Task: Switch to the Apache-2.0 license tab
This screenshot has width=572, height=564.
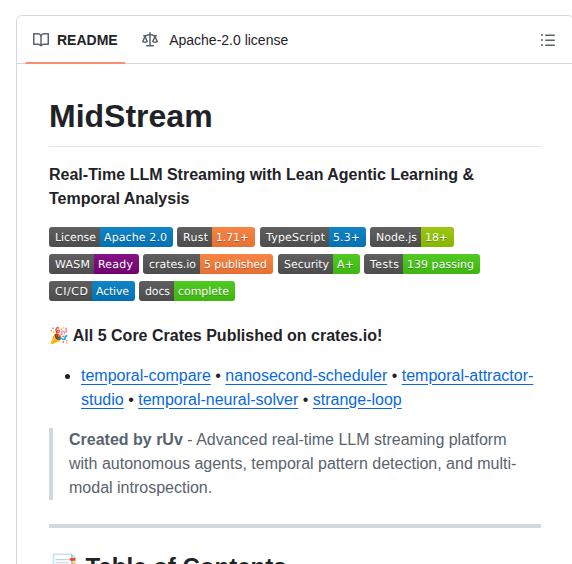Action: [215, 40]
